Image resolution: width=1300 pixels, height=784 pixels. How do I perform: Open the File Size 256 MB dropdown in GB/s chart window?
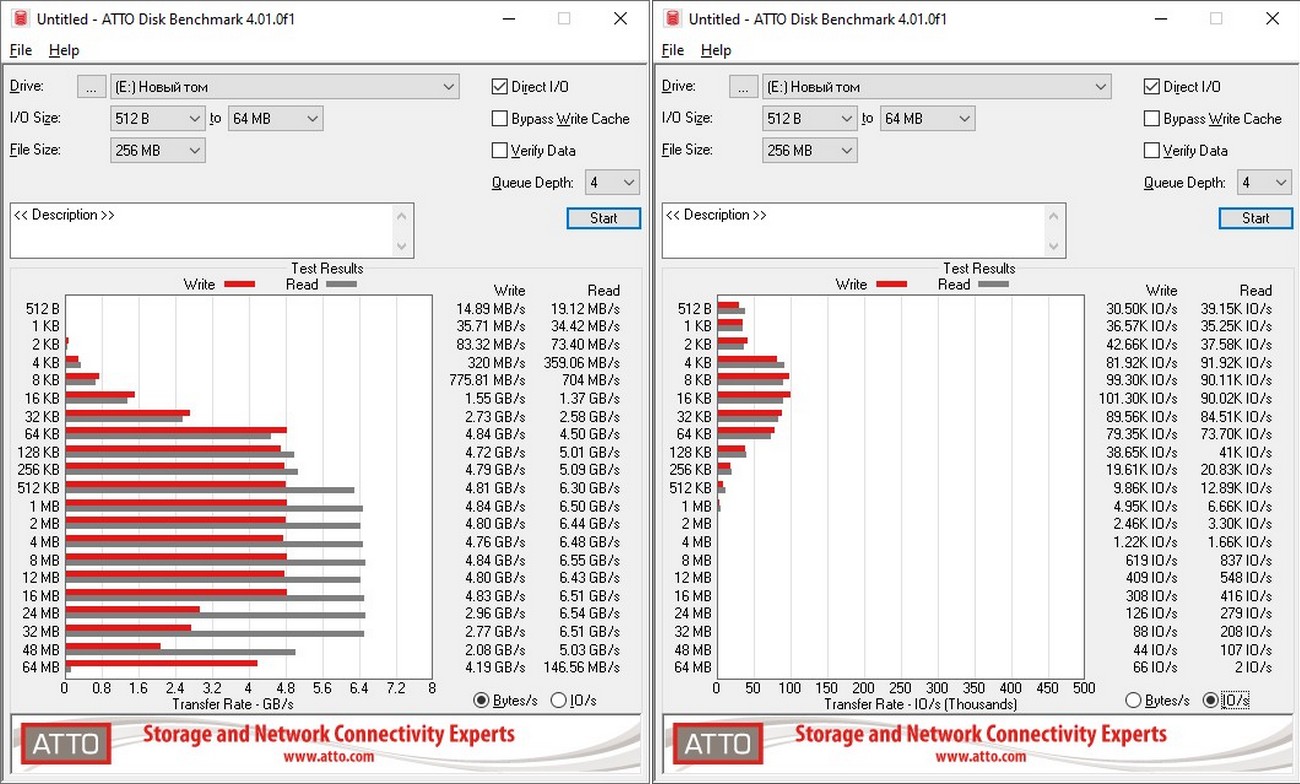(x=158, y=151)
